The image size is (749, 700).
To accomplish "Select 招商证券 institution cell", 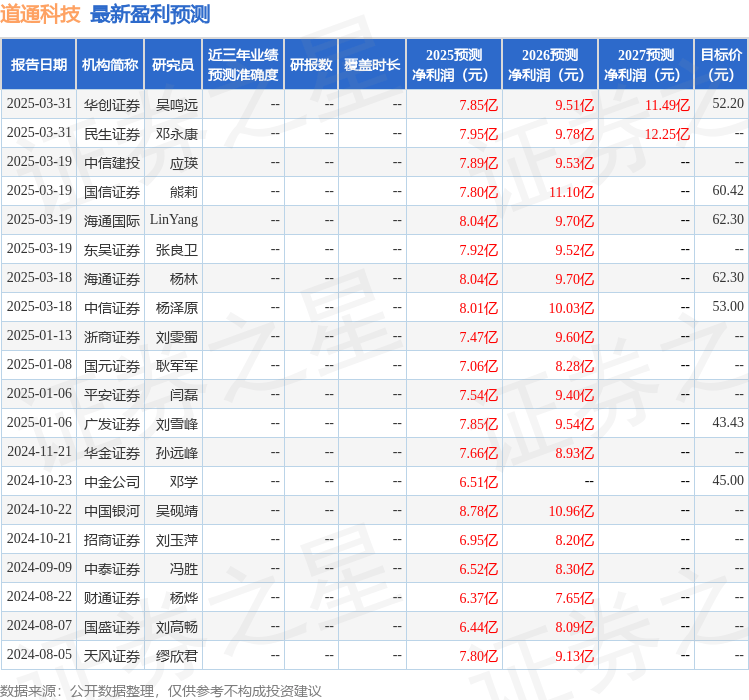I will click(x=112, y=540).
